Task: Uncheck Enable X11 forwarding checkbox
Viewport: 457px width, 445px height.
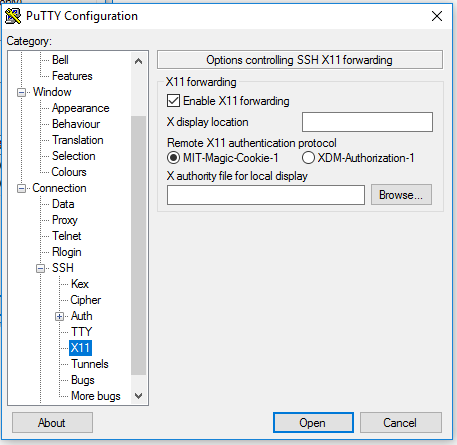Action: click(x=174, y=101)
